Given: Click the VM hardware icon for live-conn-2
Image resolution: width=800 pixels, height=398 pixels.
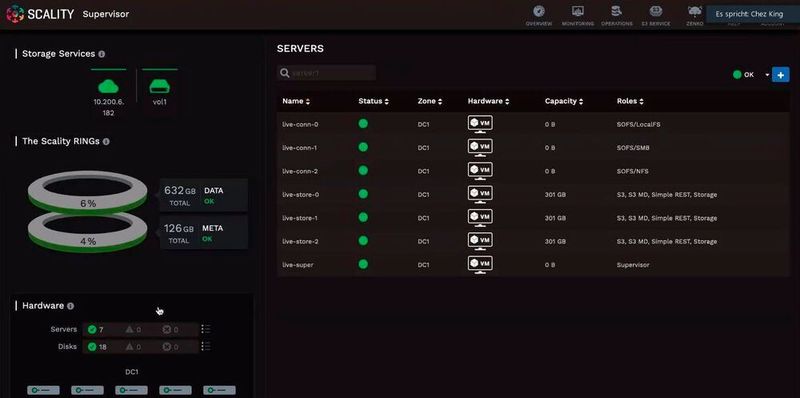Looking at the screenshot, I should [480, 171].
